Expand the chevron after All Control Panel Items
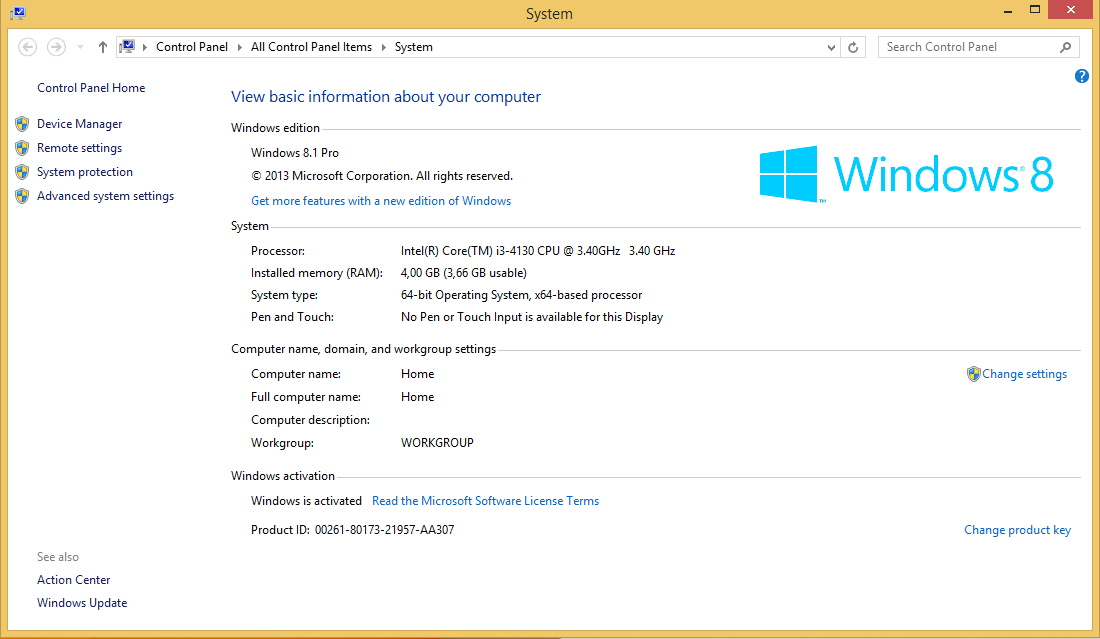This screenshot has height=639, width=1100. (384, 47)
